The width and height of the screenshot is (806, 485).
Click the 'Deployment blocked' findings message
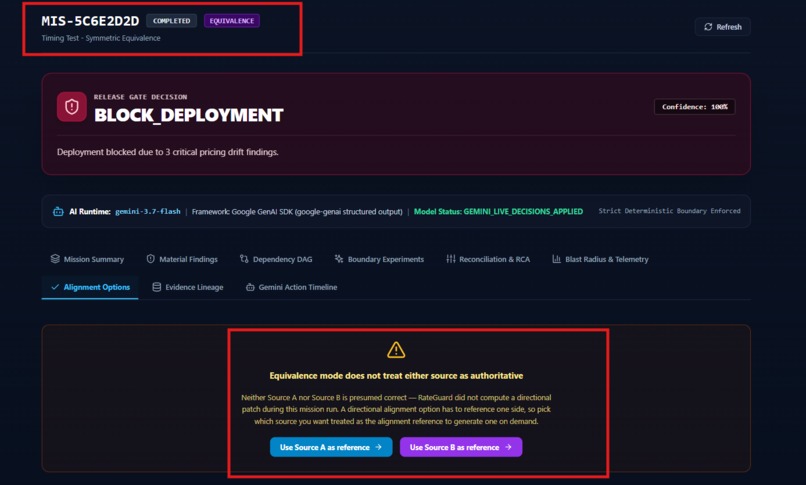click(168, 152)
